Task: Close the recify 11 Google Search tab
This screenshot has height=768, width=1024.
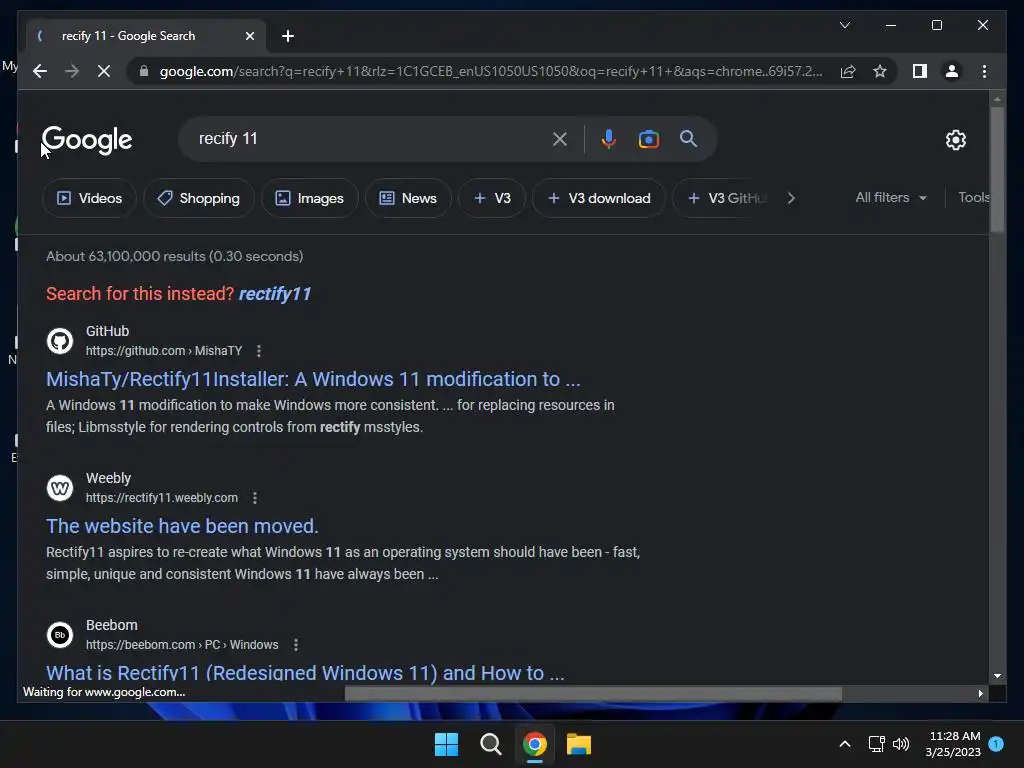Action: pyautogui.click(x=249, y=36)
